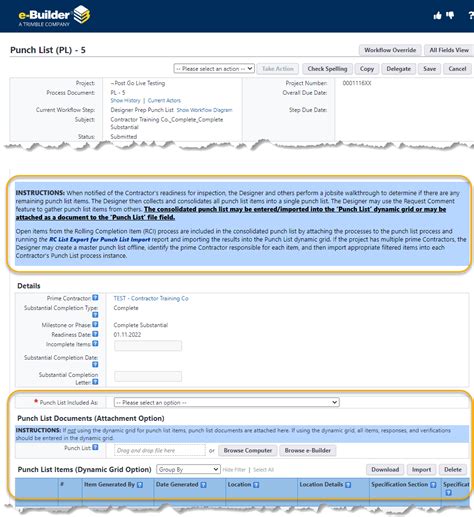Click help icon in Item Generated By column

140,485
